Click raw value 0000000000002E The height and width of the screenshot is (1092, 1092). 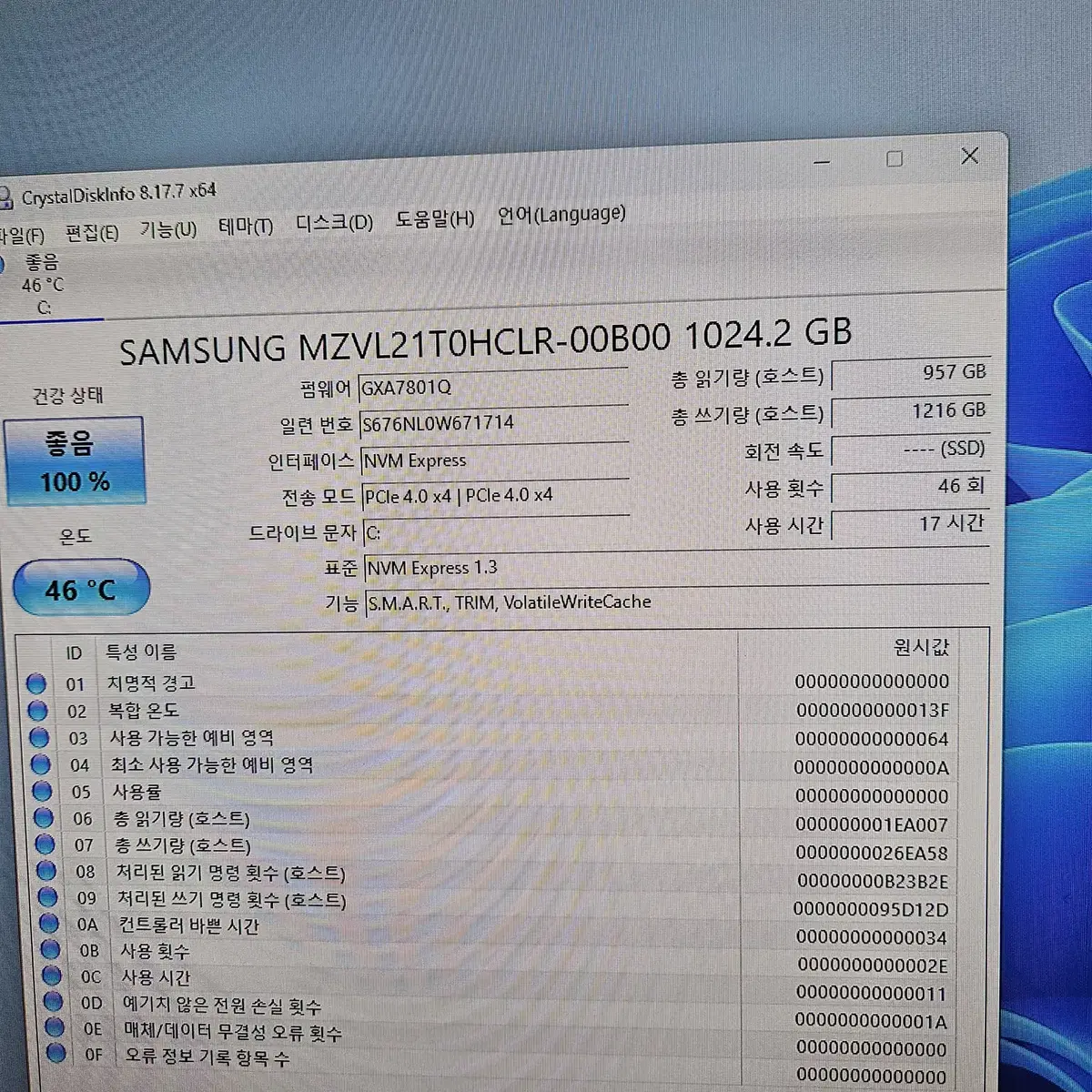[873, 966]
